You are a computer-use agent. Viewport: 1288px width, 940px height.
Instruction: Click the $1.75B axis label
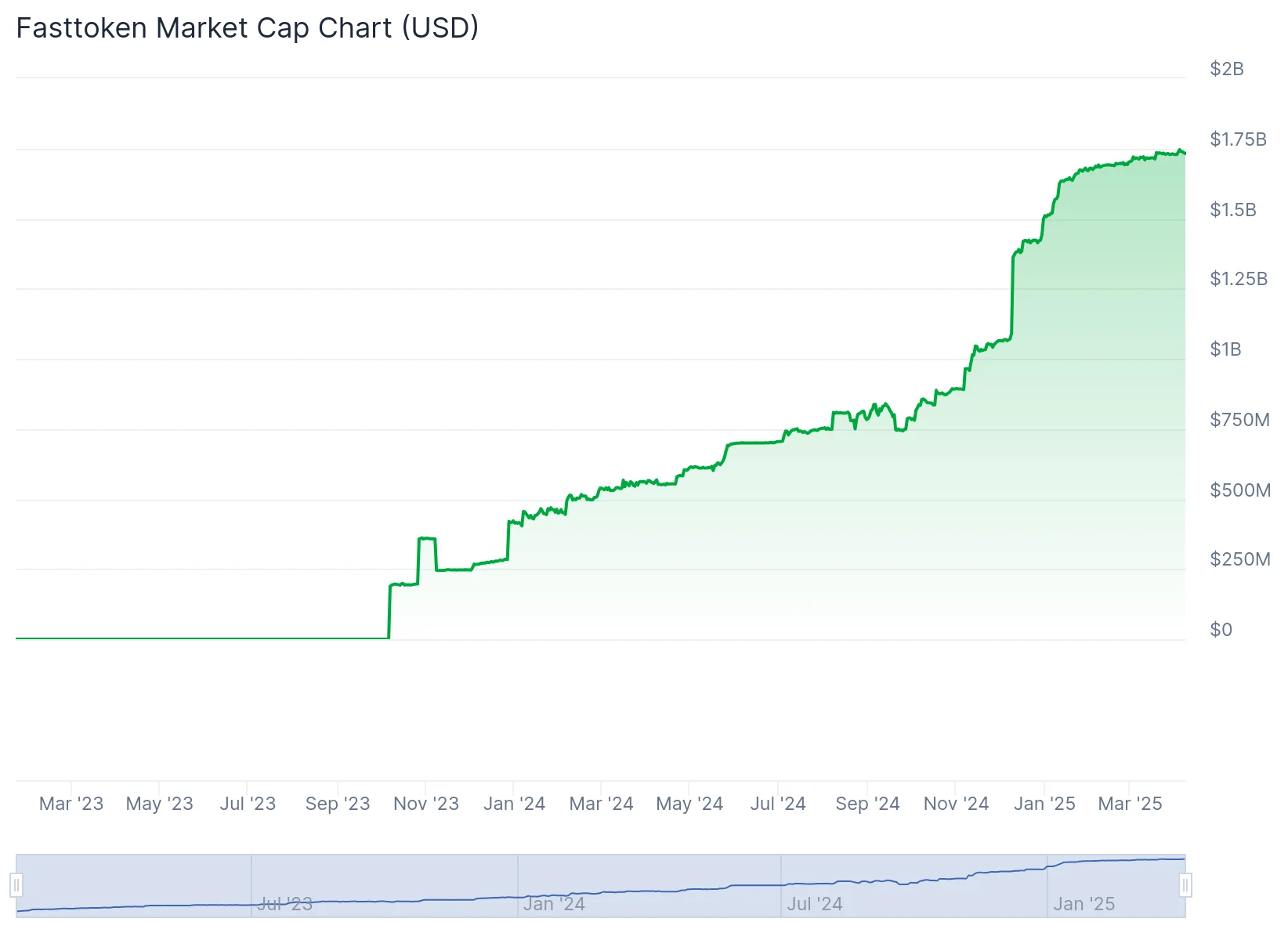point(1237,139)
